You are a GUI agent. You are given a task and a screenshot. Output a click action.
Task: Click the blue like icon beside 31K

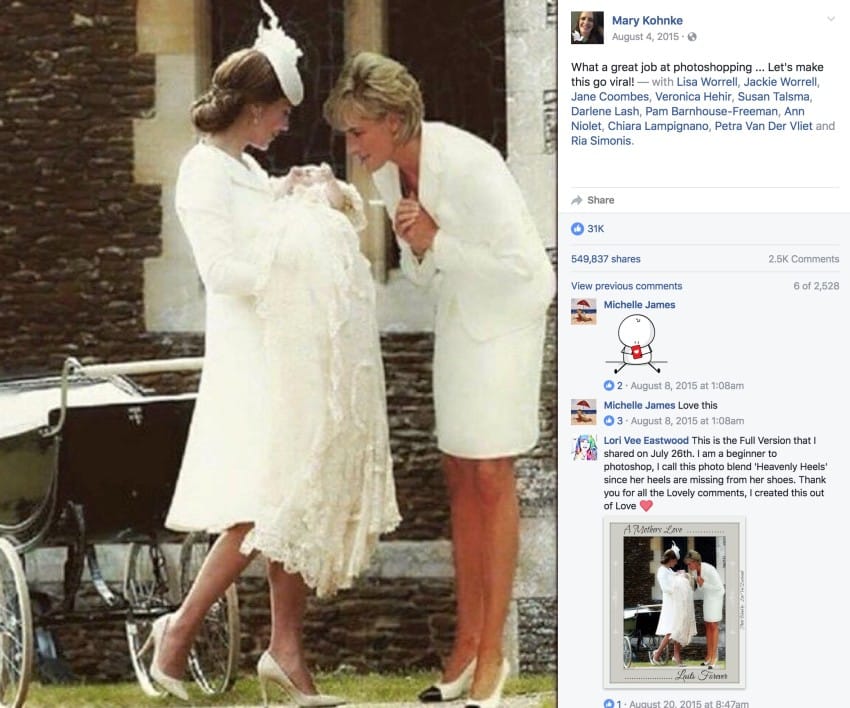(577, 229)
